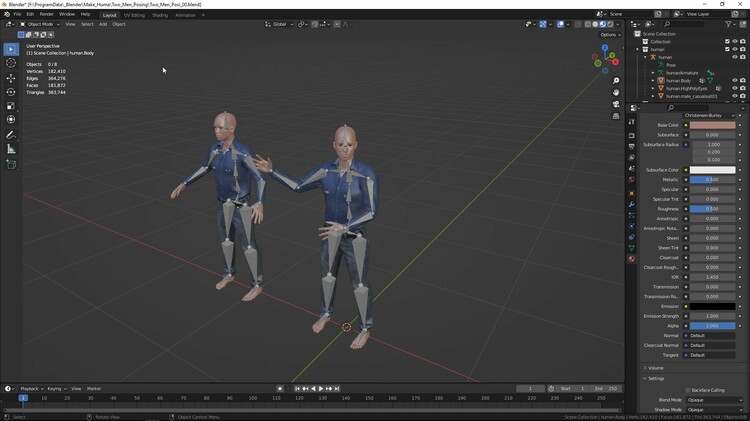
Task: Select the Cursor tool in the left toolbar
Action: click(x=11, y=63)
